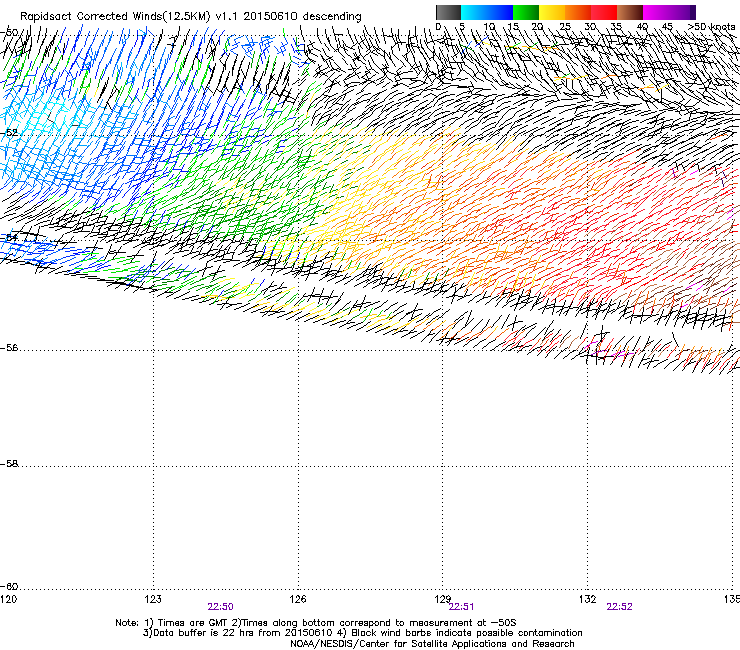
Task: Click the yellow 20-25 knots legend swatch
Action: click(x=552, y=12)
